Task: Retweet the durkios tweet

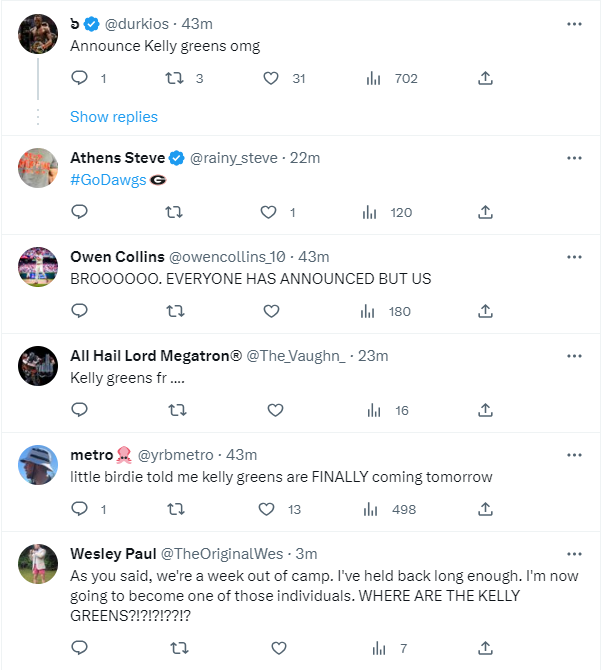Action: point(174,78)
